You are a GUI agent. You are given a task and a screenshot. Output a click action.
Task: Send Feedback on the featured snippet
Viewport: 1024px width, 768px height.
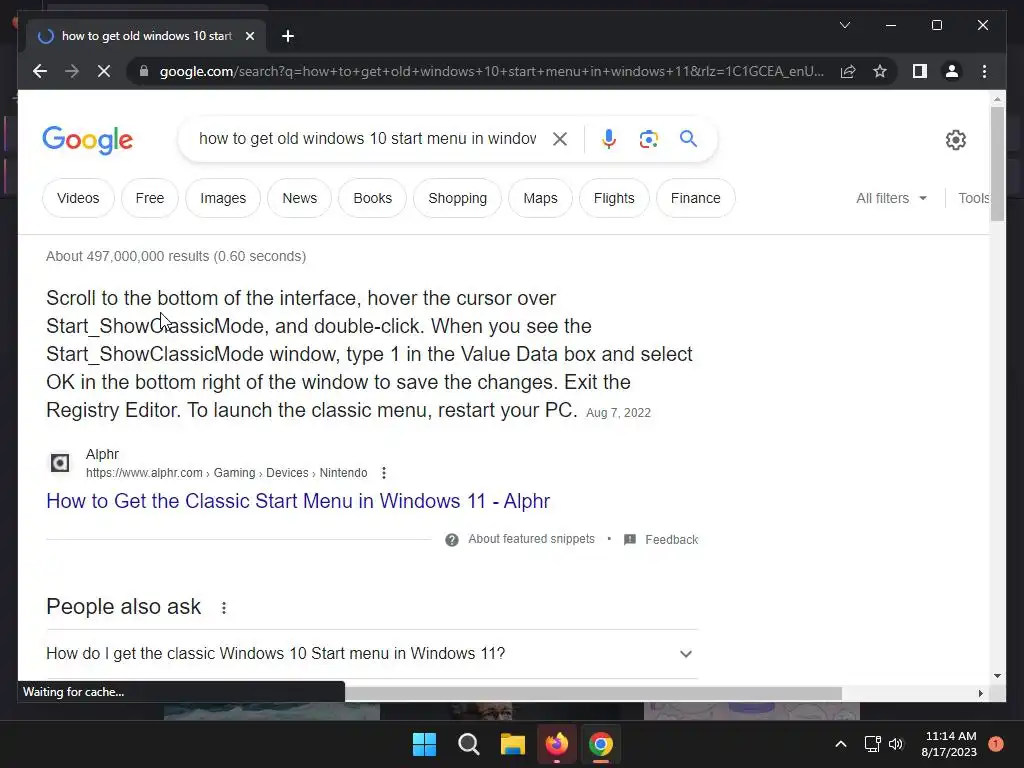point(661,539)
